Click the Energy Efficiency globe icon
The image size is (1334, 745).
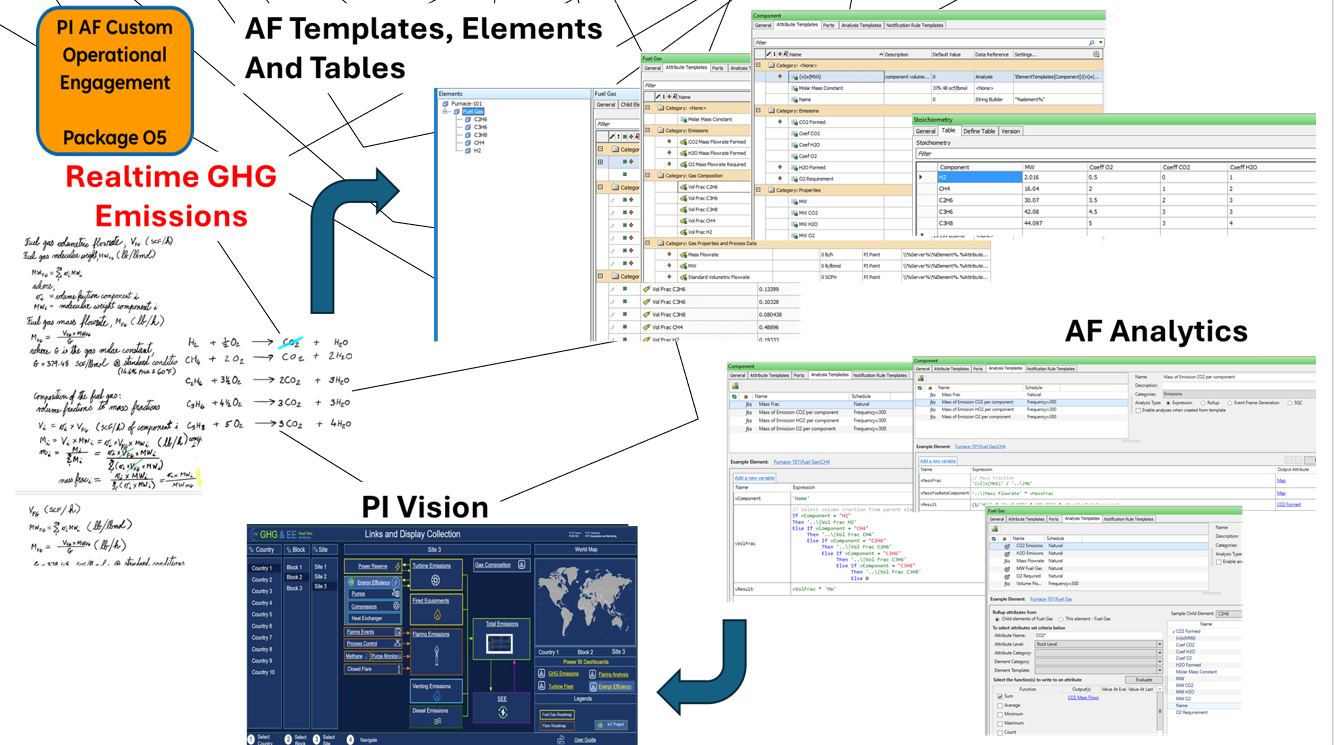click(x=350, y=582)
